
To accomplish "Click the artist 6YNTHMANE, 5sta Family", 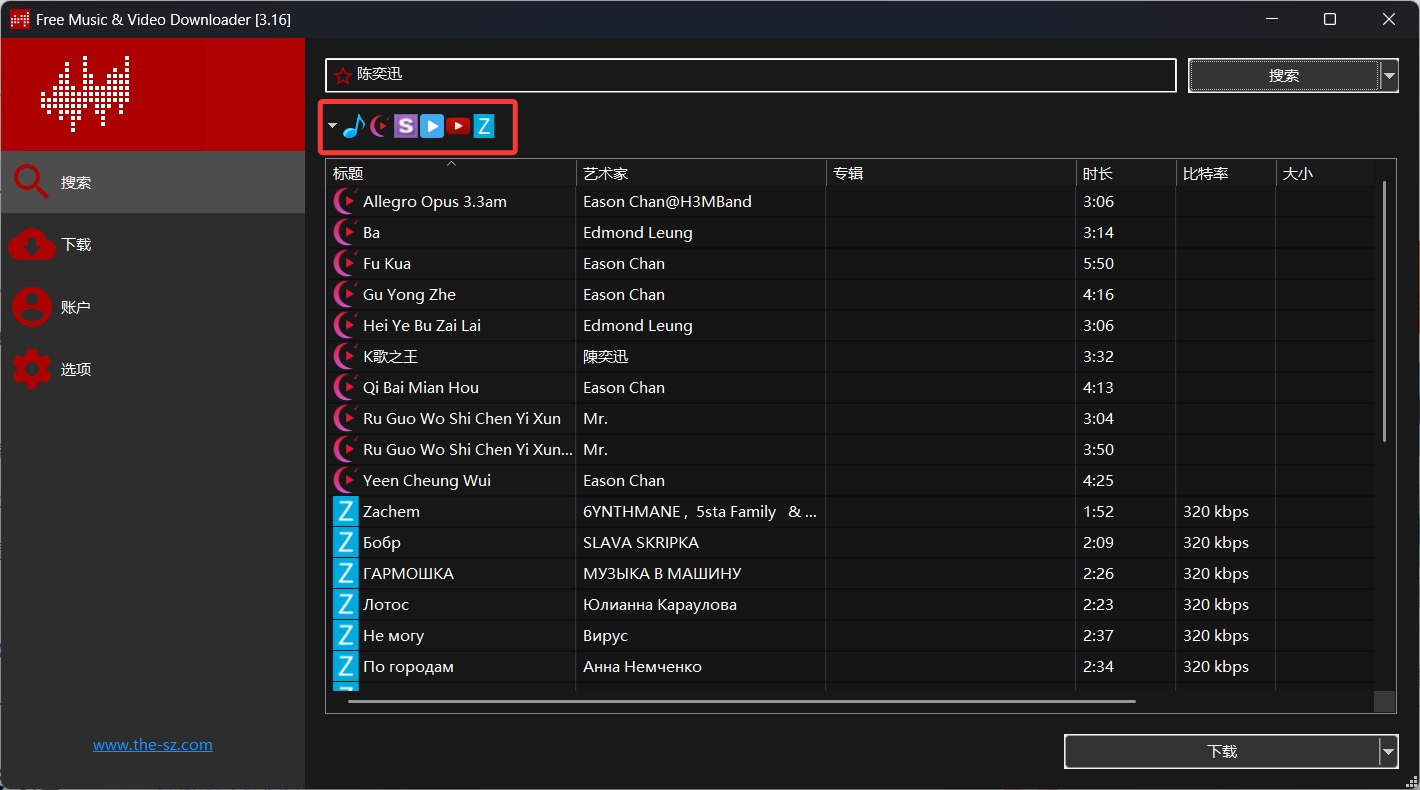I will click(700, 512).
